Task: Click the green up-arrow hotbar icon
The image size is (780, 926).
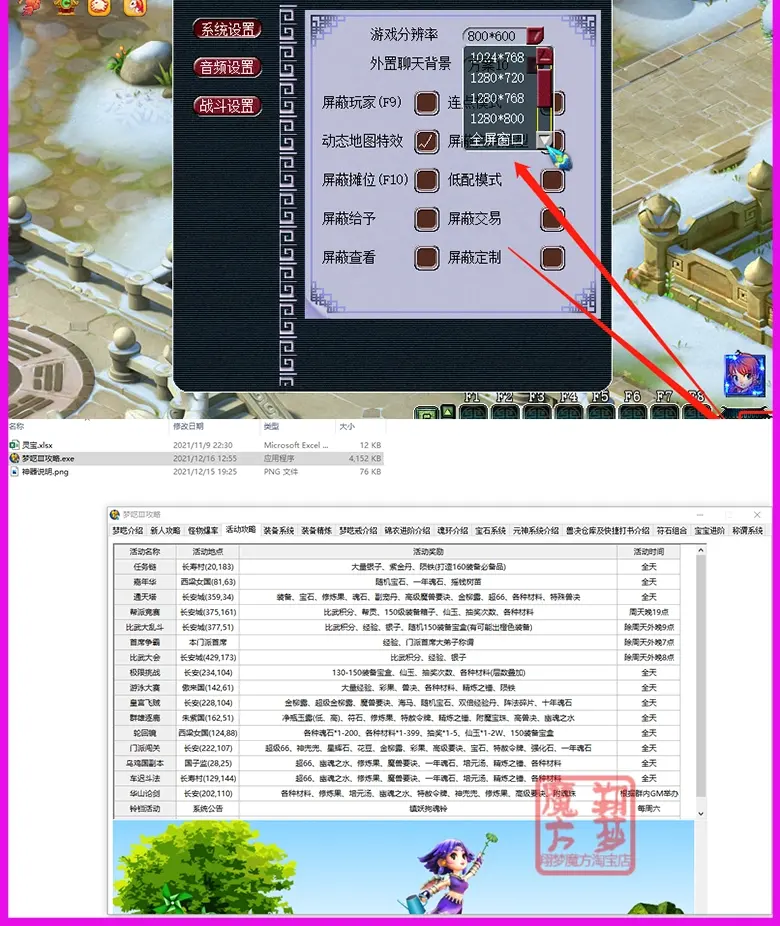Action: (x=448, y=412)
